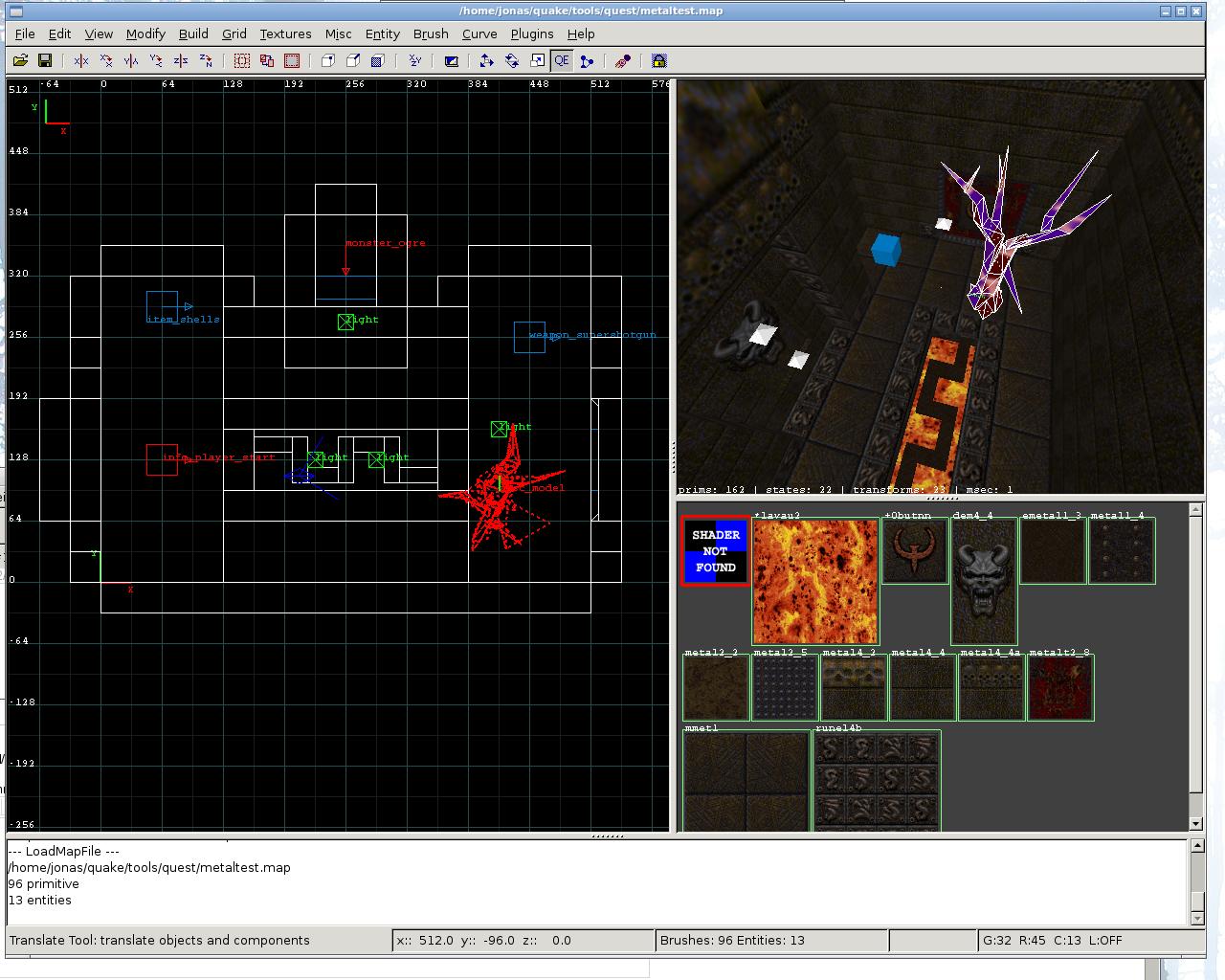Click Brushes: 96 Entities: 13 status text
Screen dimensions: 1225x980
(x=732, y=940)
